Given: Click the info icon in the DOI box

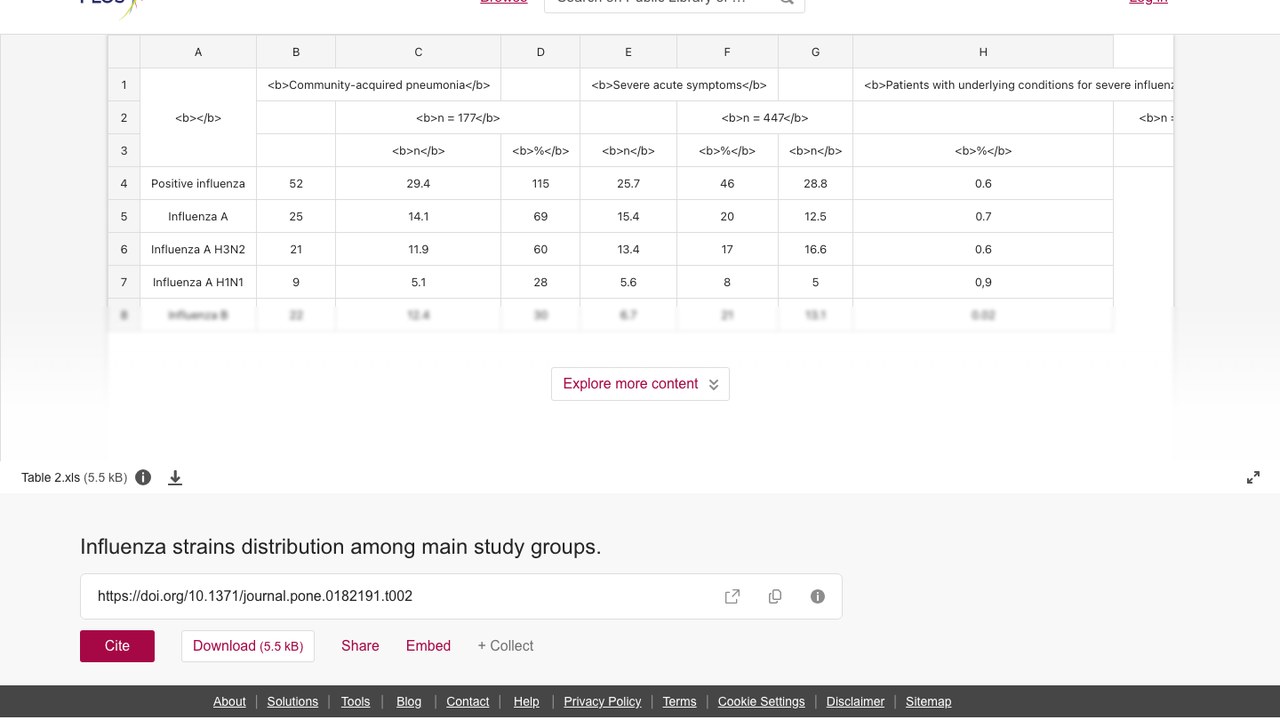Looking at the screenshot, I should pos(817,596).
